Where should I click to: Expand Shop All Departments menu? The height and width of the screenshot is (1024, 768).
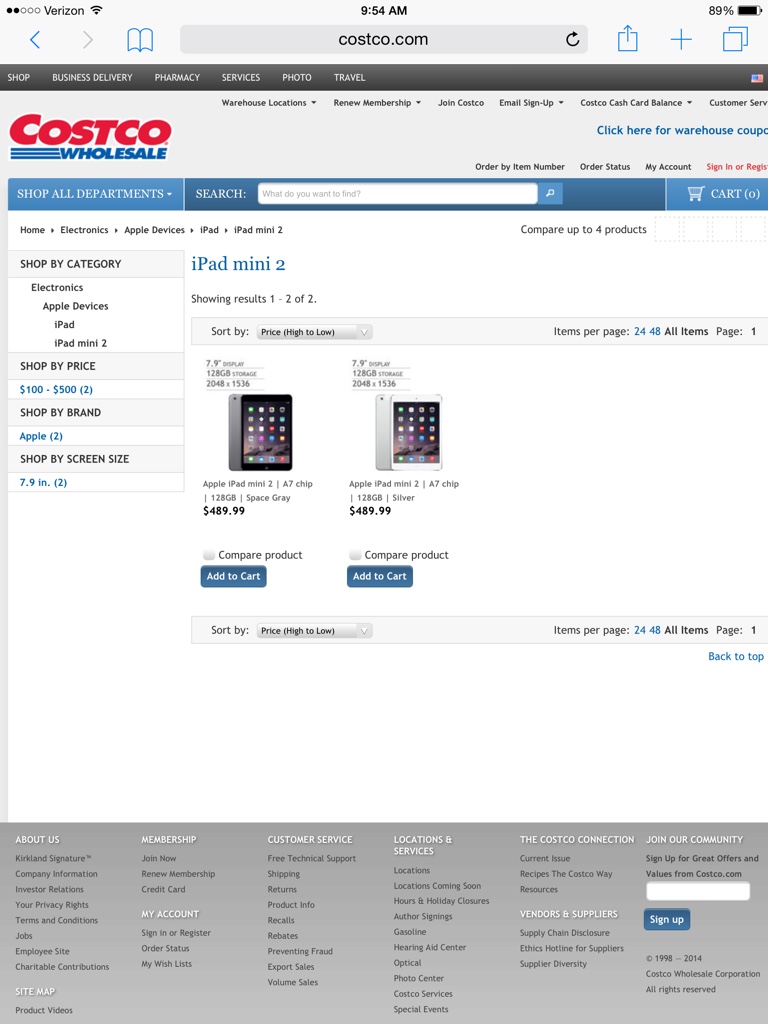tap(95, 193)
